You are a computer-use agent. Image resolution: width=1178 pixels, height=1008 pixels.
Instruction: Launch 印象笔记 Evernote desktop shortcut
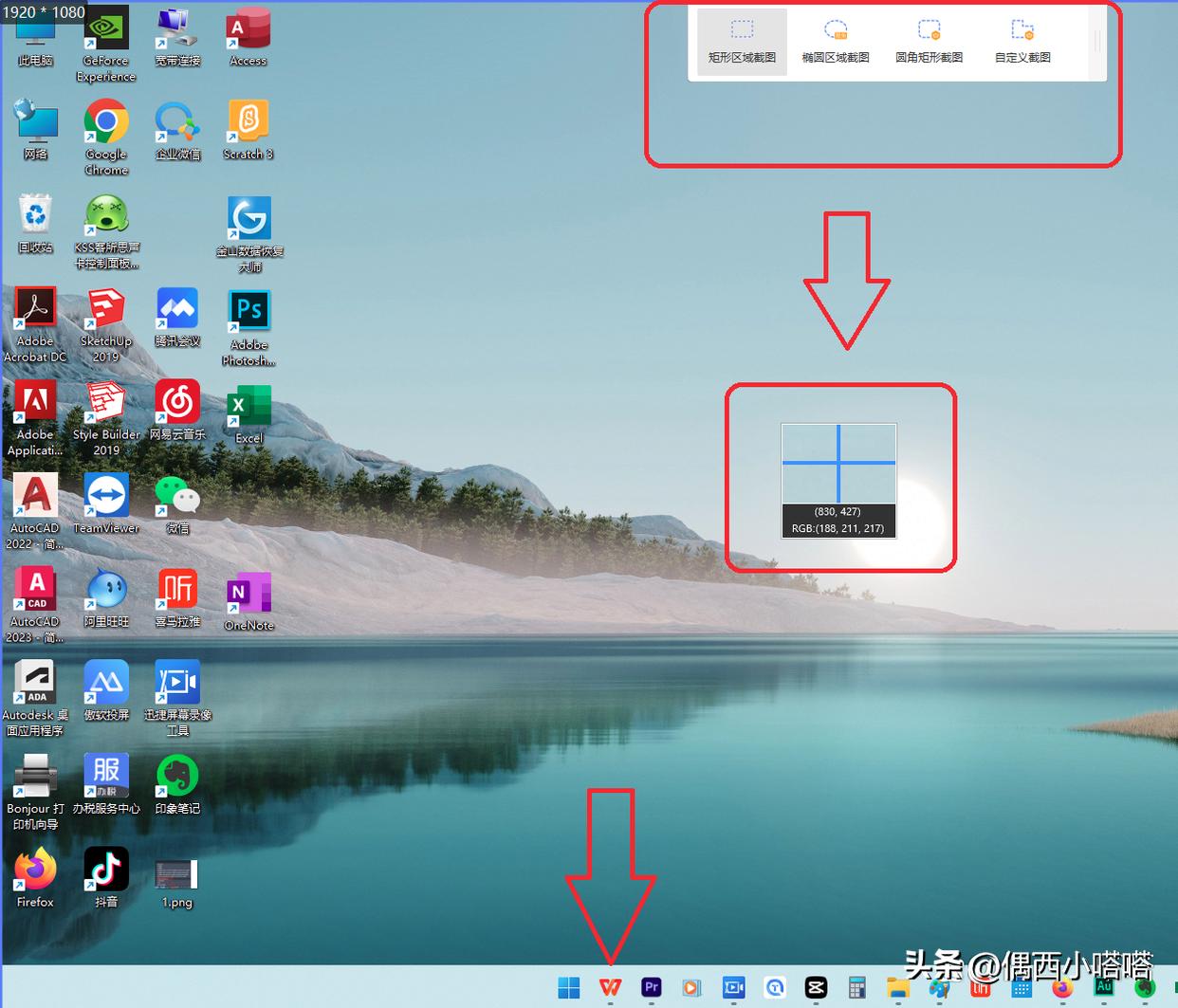[177, 784]
